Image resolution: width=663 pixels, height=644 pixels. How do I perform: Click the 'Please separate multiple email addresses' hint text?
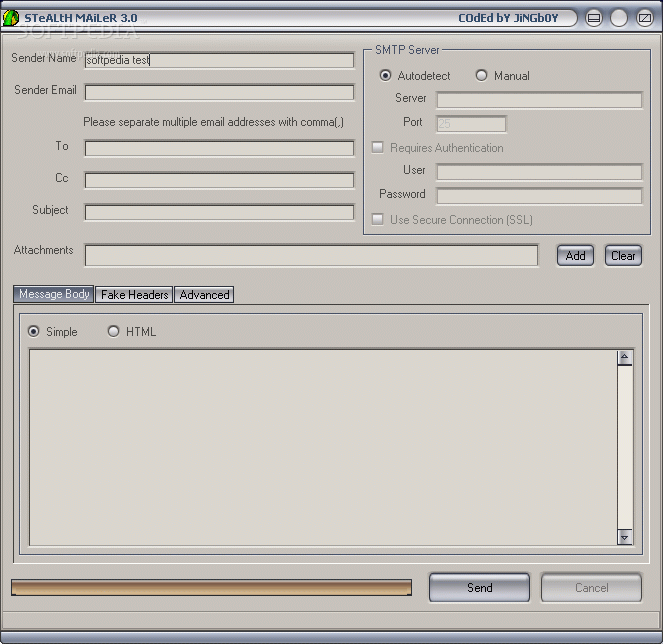[x=214, y=122]
